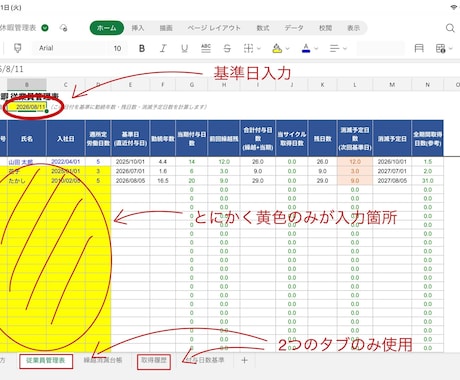This screenshot has height=380, width=460.
Task: Click the 氏名 header cell
Action: click(27, 138)
